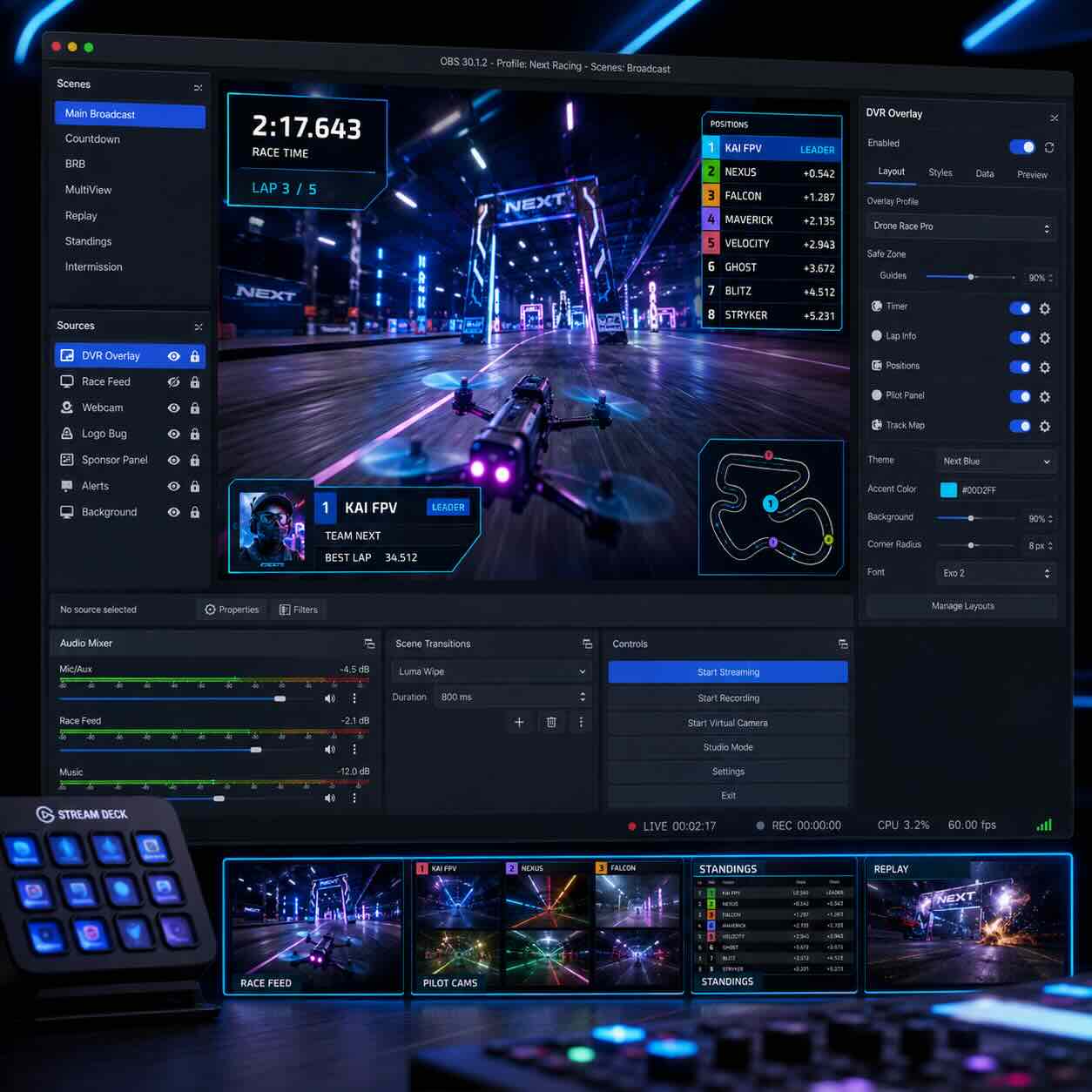The width and height of the screenshot is (1092, 1092).
Task: Open the Font dropdown Exo 2
Action: point(996,573)
